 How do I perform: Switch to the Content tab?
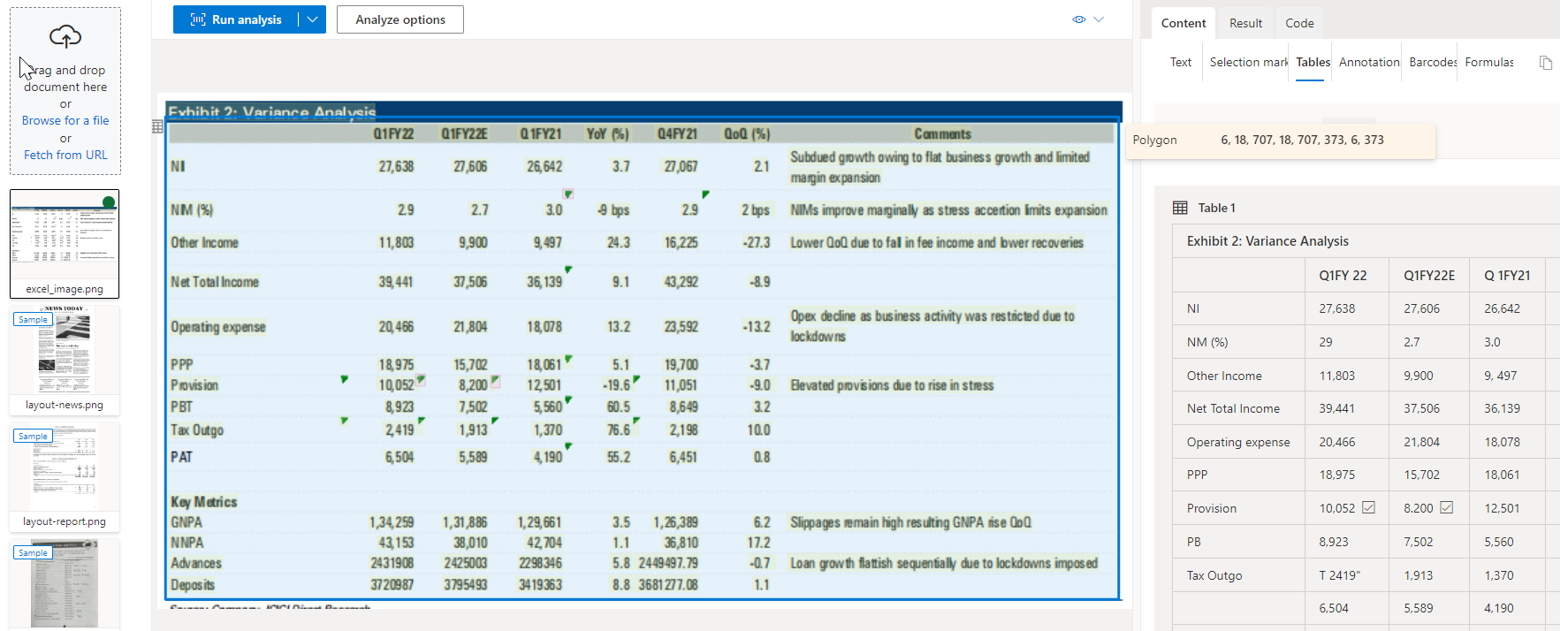pos(1184,23)
